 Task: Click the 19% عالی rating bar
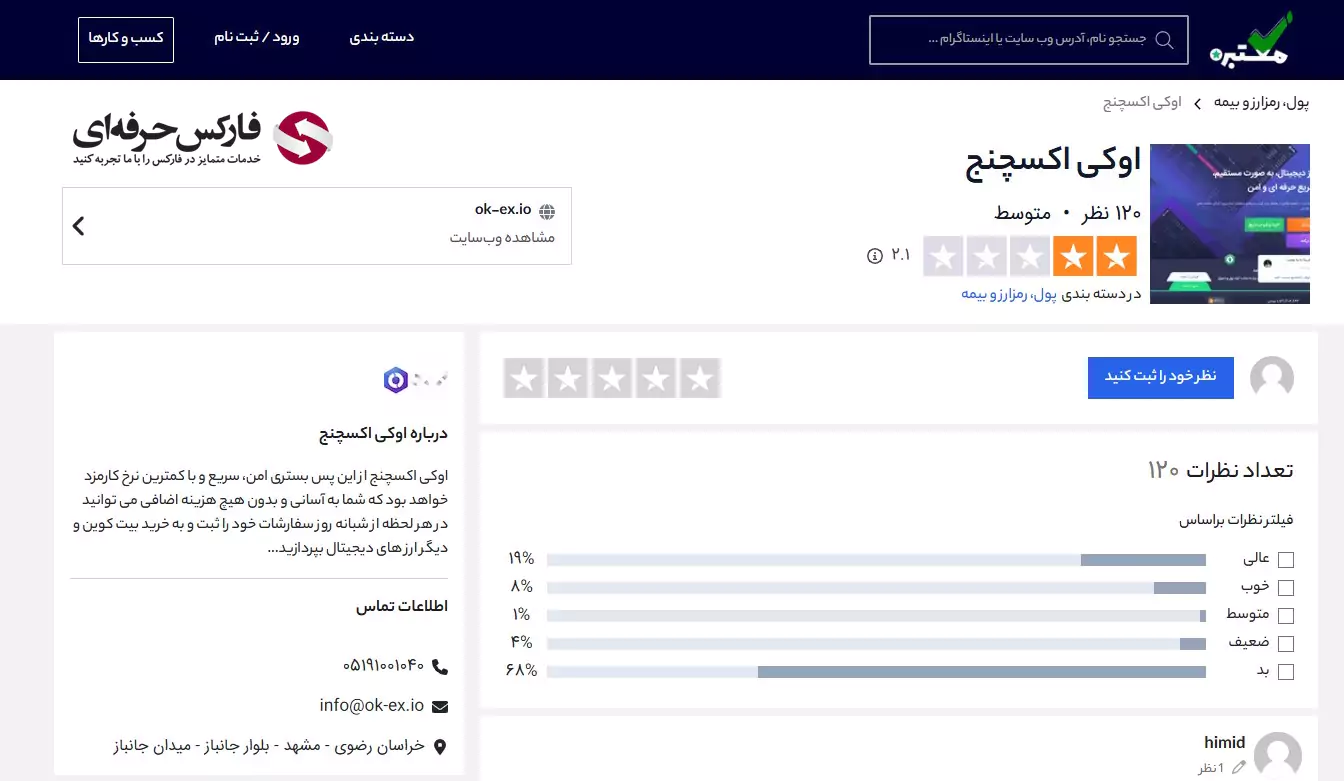point(876,560)
